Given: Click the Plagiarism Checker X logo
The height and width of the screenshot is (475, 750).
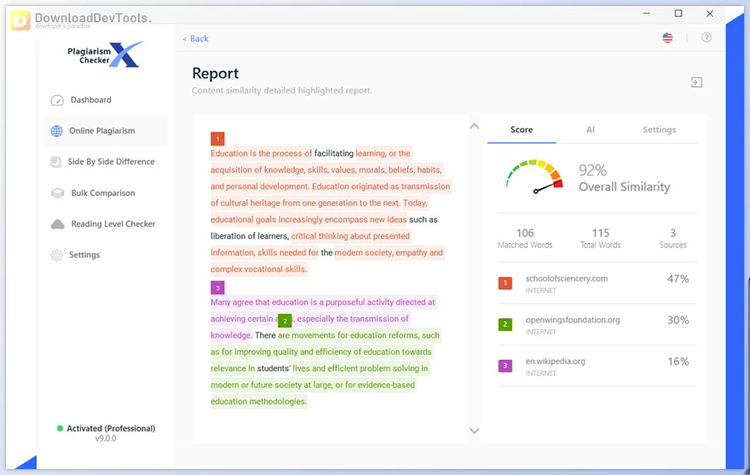Looking at the screenshot, I should coord(105,54).
